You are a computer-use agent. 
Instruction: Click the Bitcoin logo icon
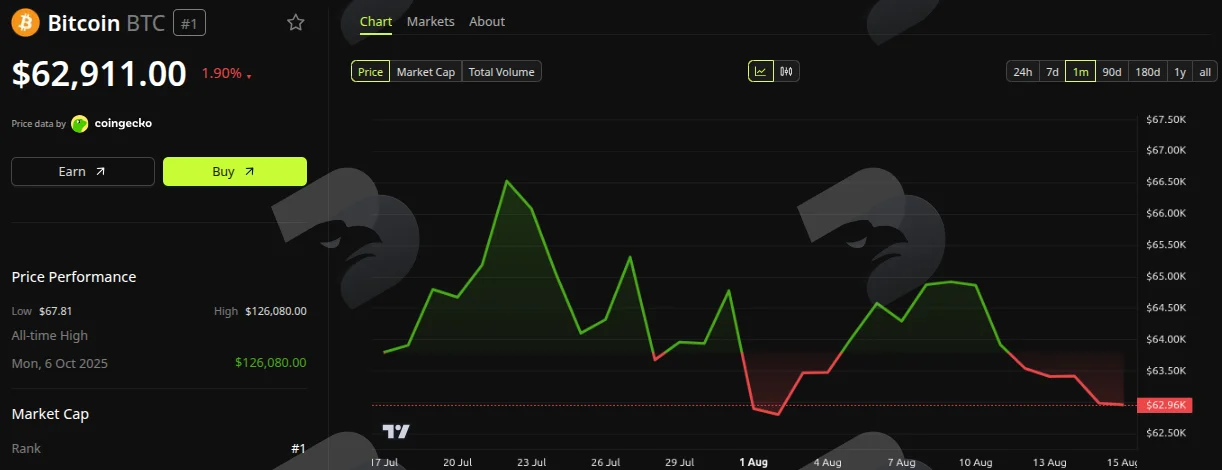tap(25, 22)
